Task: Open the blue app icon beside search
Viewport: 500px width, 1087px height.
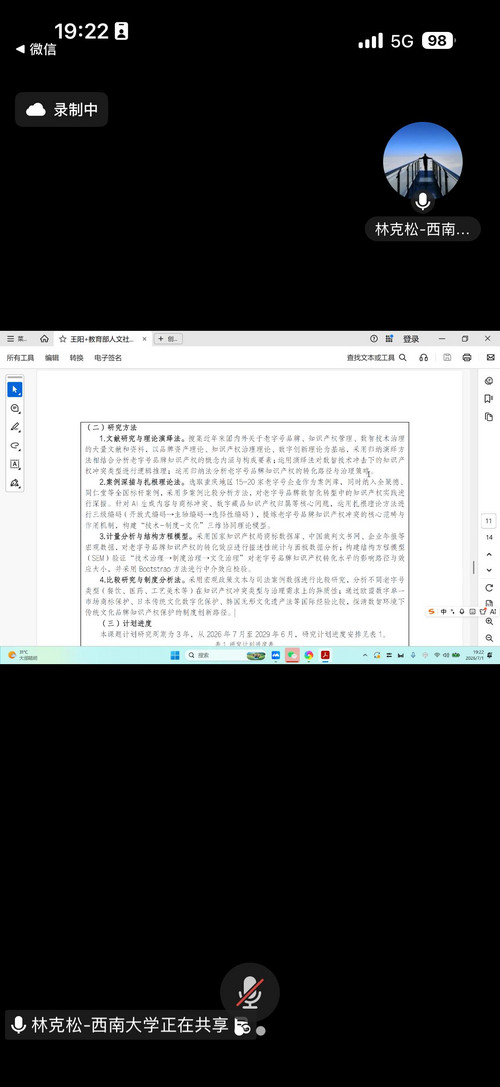Action: coord(276,655)
